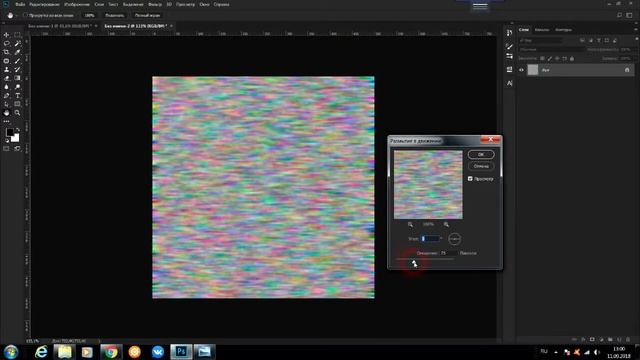Select the Crop tool

click(x=7, y=52)
